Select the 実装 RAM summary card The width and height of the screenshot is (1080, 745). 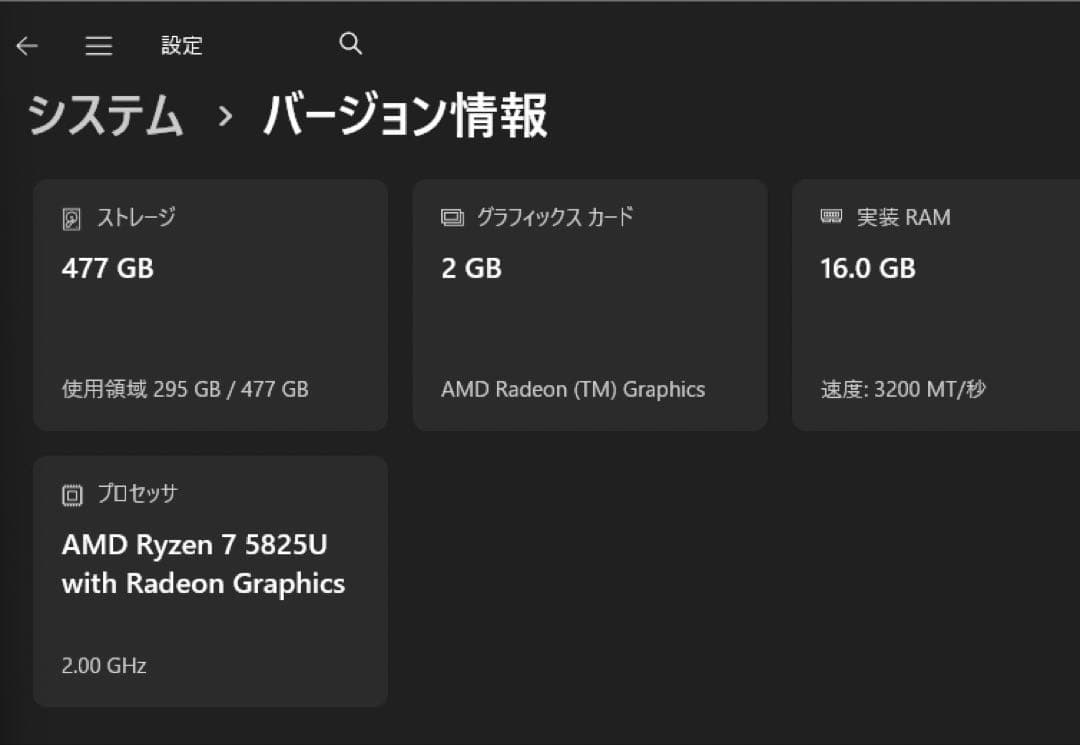[935, 303]
